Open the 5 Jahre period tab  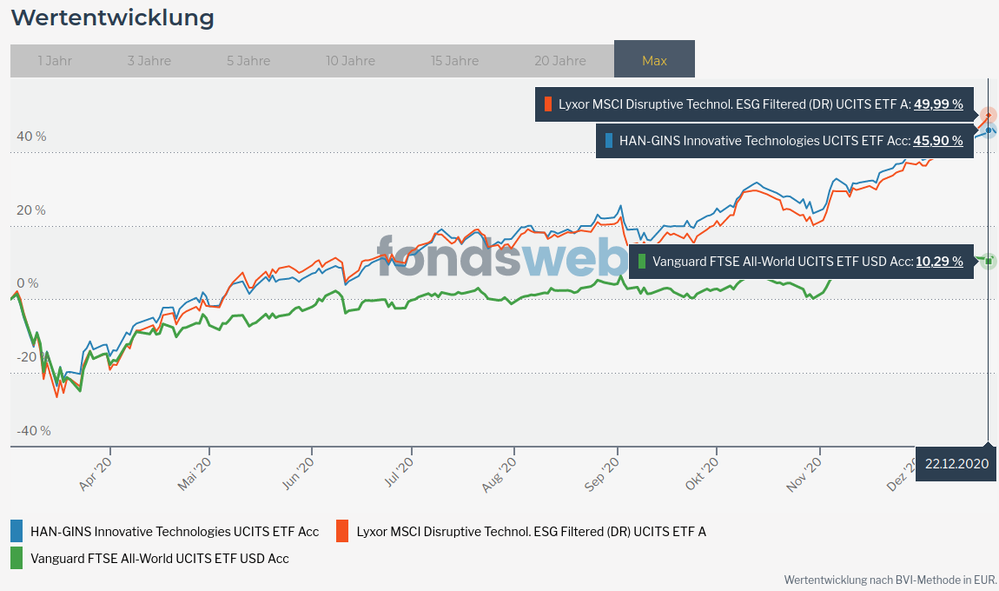(249, 61)
